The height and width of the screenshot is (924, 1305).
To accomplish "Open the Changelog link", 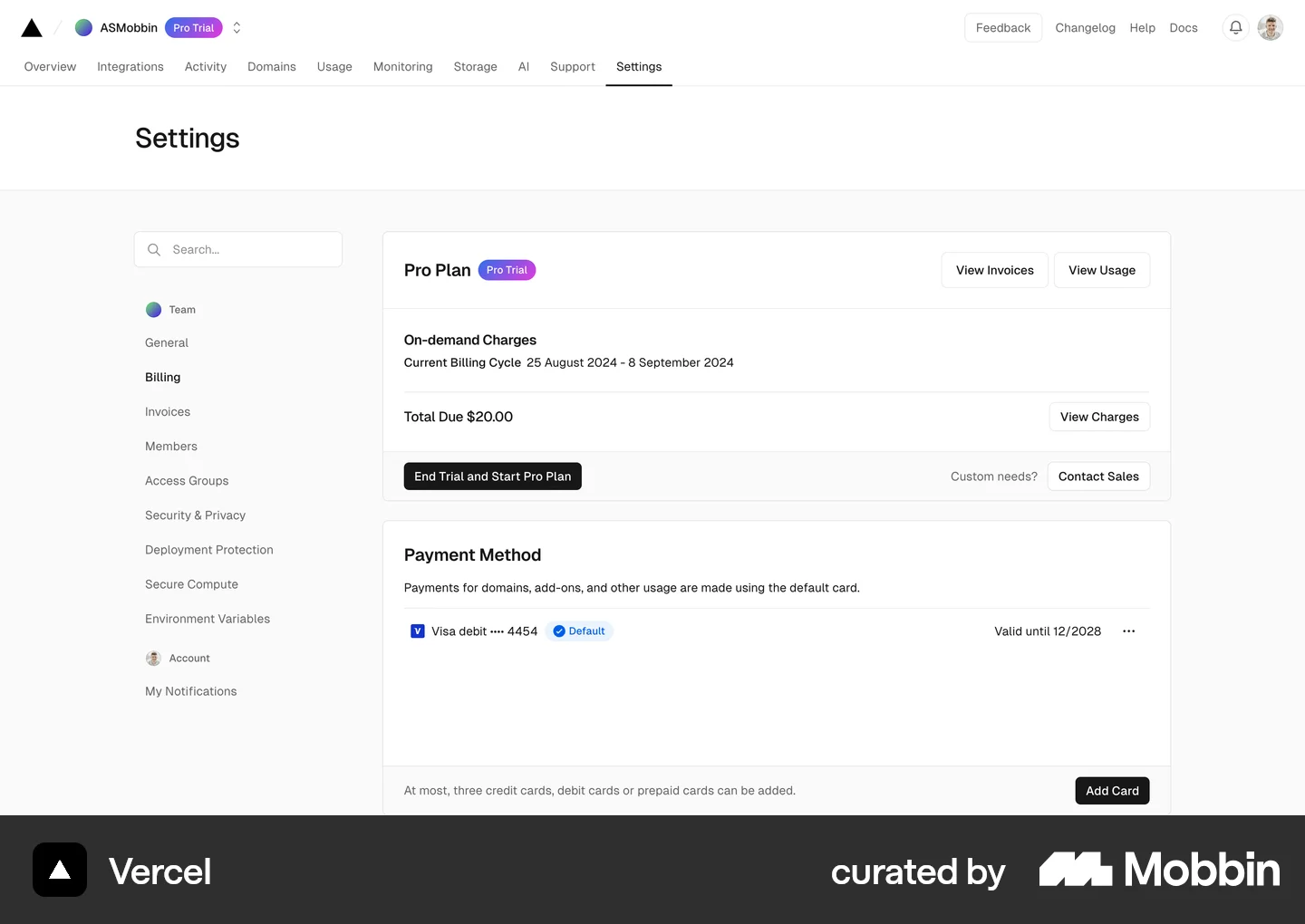I will 1086,28.
